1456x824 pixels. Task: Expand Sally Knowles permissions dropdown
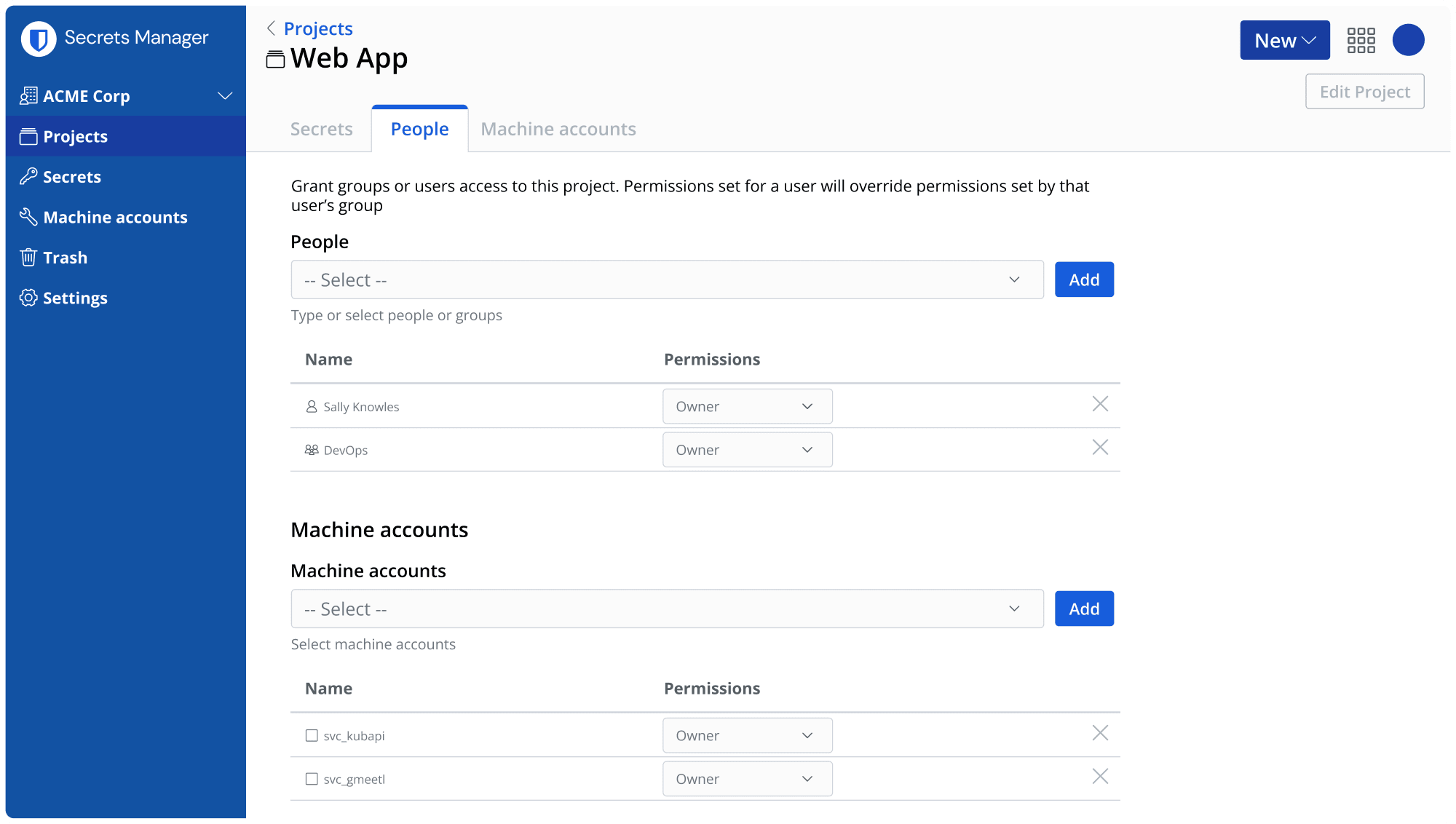(746, 406)
